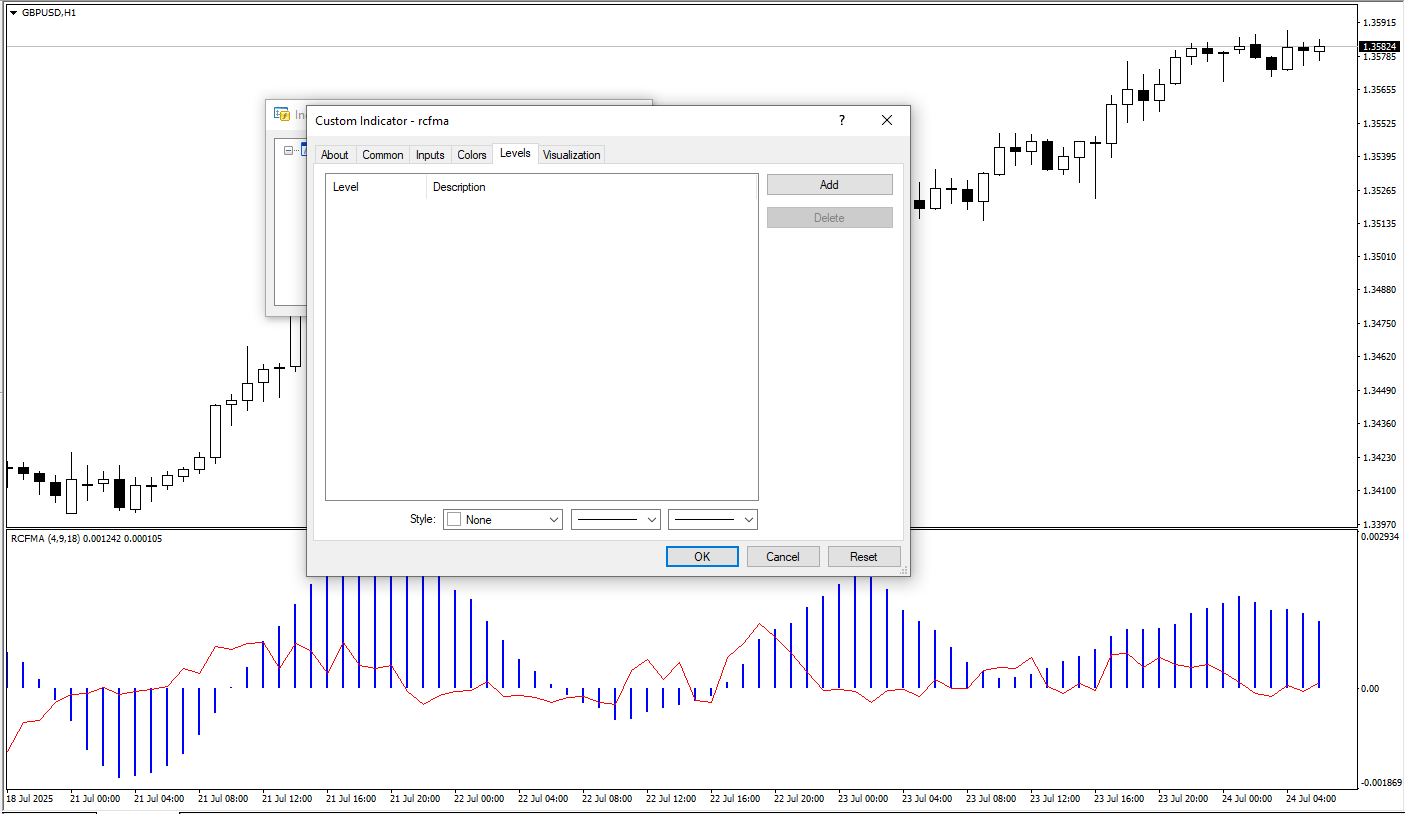Click the Cancel button
The width and height of the screenshot is (1405, 814).
coord(782,557)
